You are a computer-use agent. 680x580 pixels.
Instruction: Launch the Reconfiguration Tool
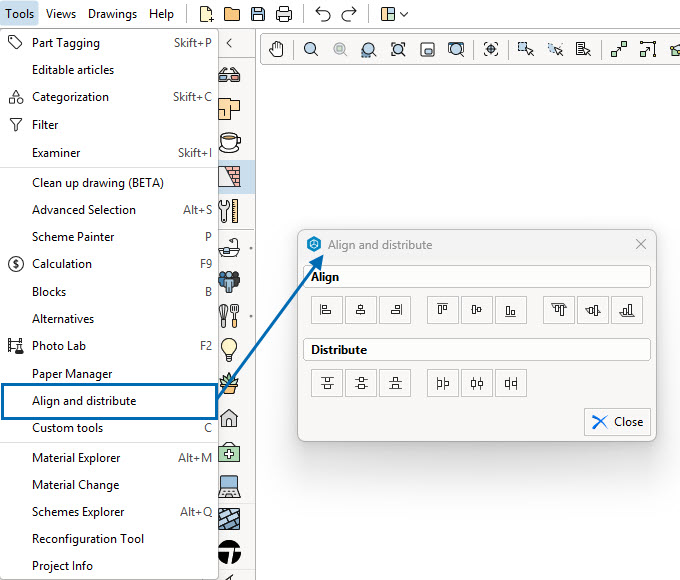pyautogui.click(x=109, y=539)
